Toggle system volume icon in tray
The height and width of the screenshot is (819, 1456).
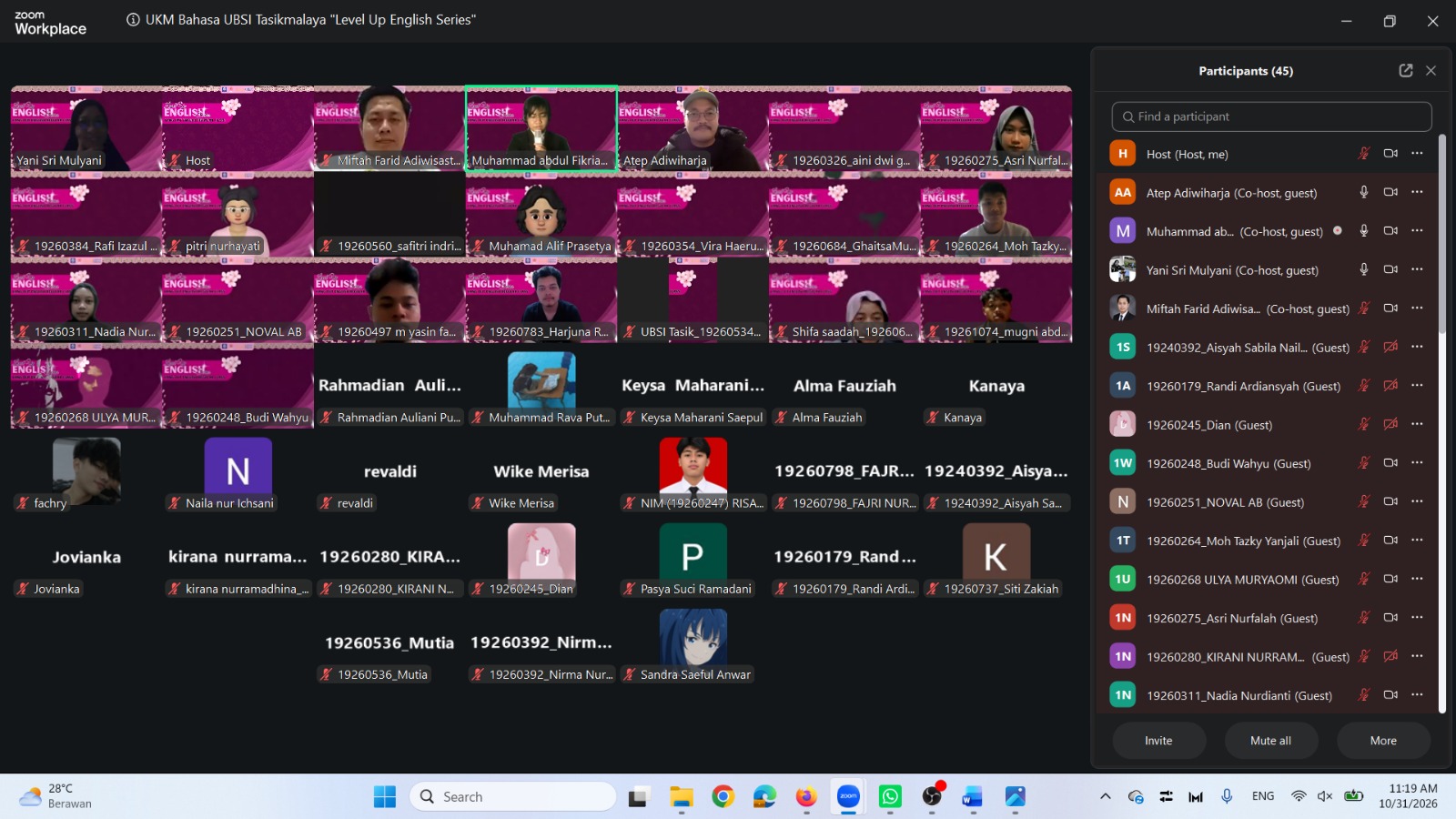[x=1325, y=796]
